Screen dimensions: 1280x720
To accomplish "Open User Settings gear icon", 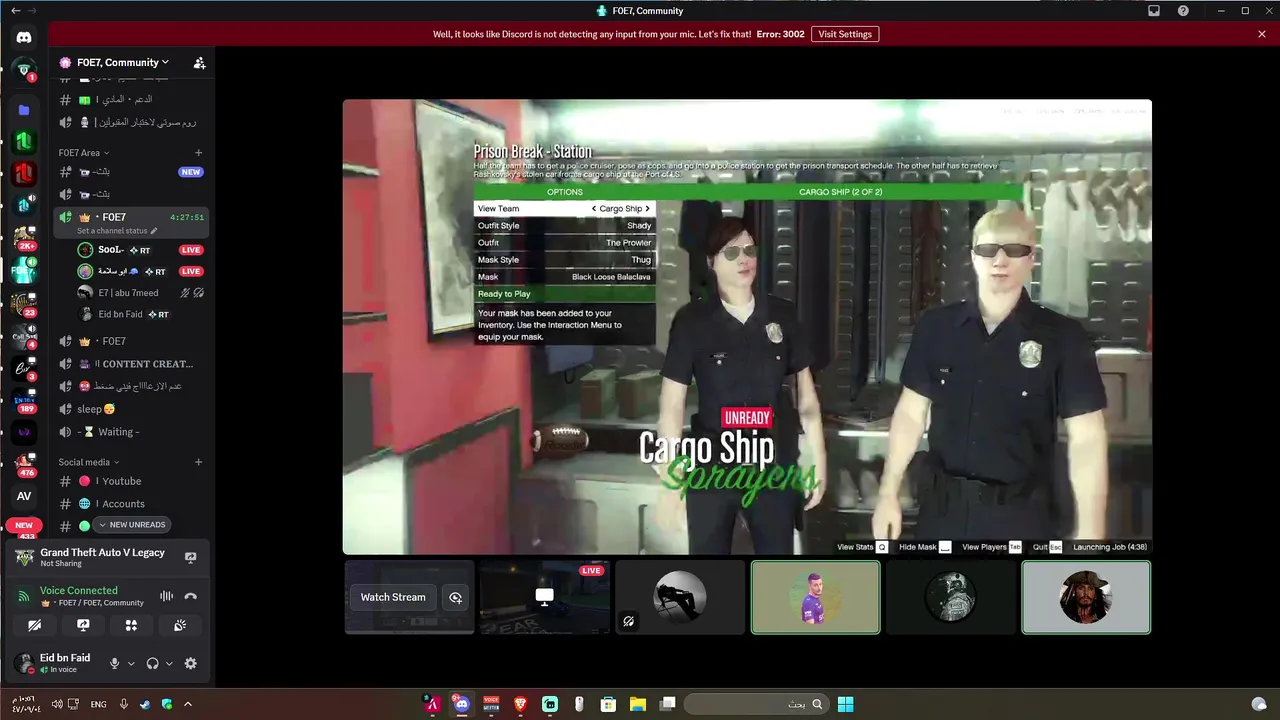I will pos(190,663).
